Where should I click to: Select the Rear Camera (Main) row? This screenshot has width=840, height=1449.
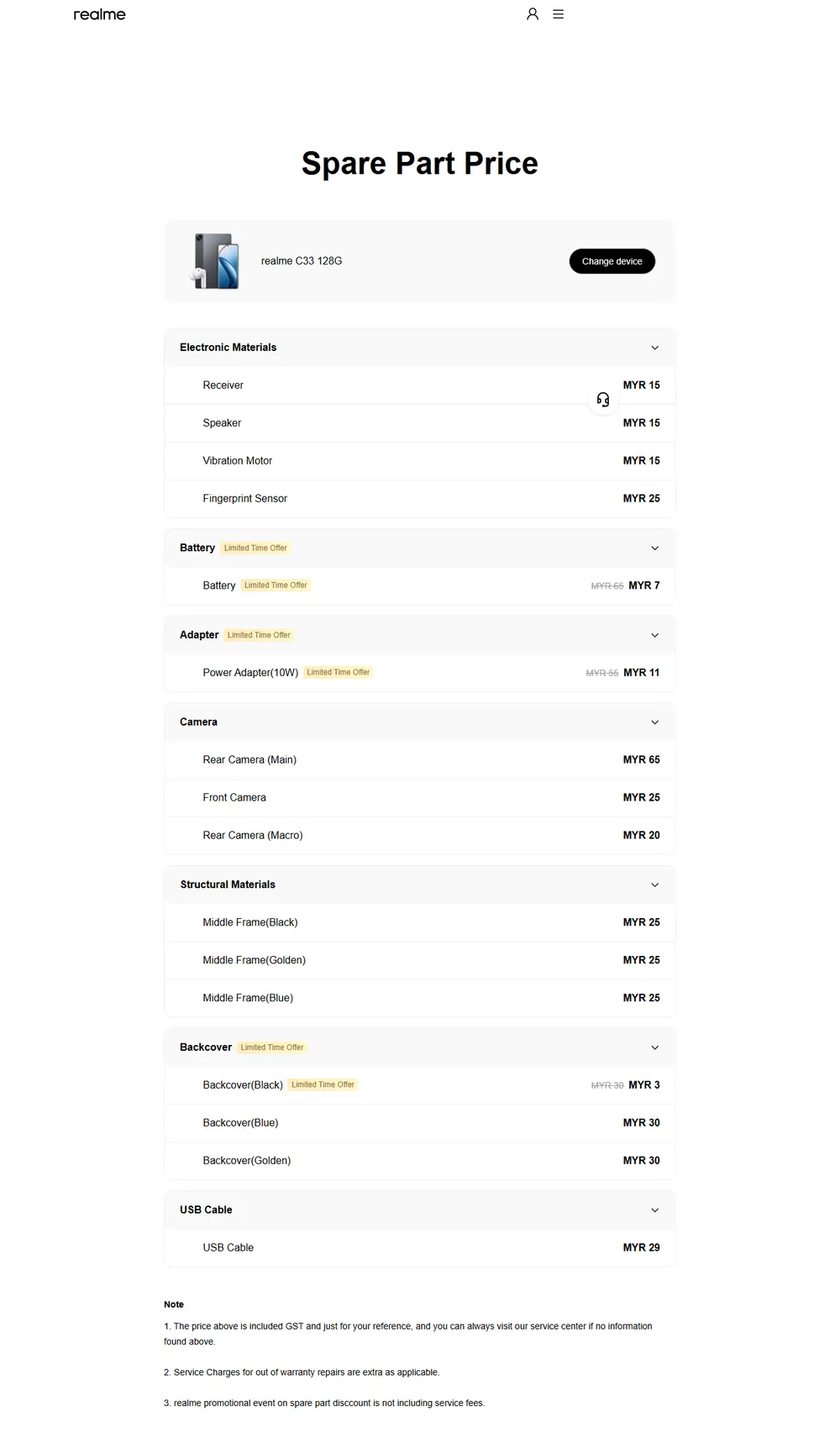point(420,760)
